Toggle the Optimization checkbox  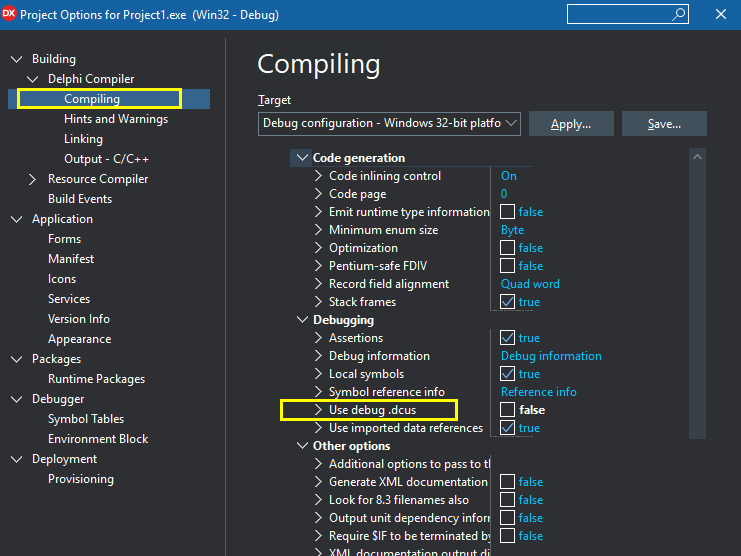(508, 248)
